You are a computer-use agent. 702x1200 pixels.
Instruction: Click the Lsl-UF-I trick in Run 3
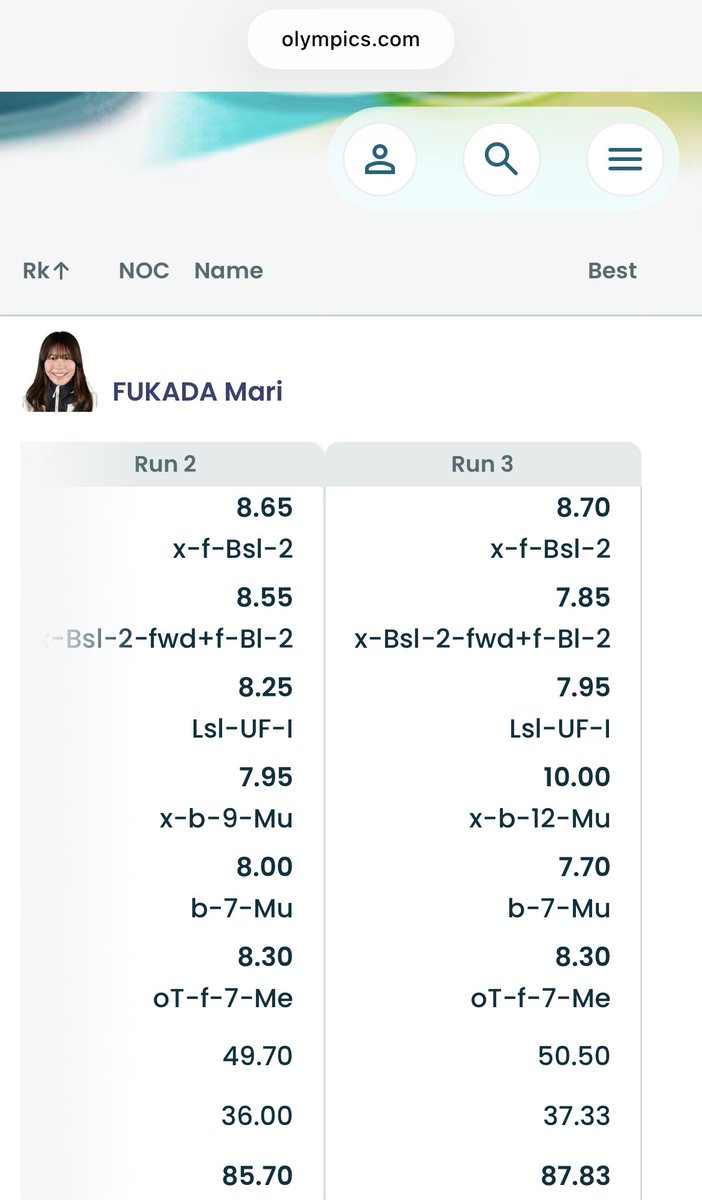pos(559,729)
